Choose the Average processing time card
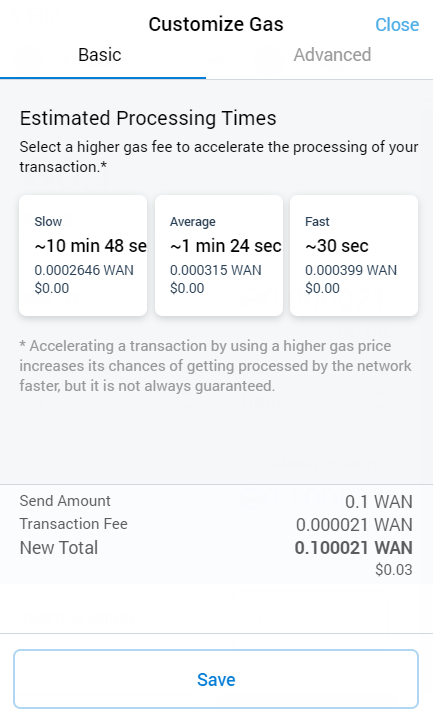Screen dimensions: 433x713 (x=219, y=255)
